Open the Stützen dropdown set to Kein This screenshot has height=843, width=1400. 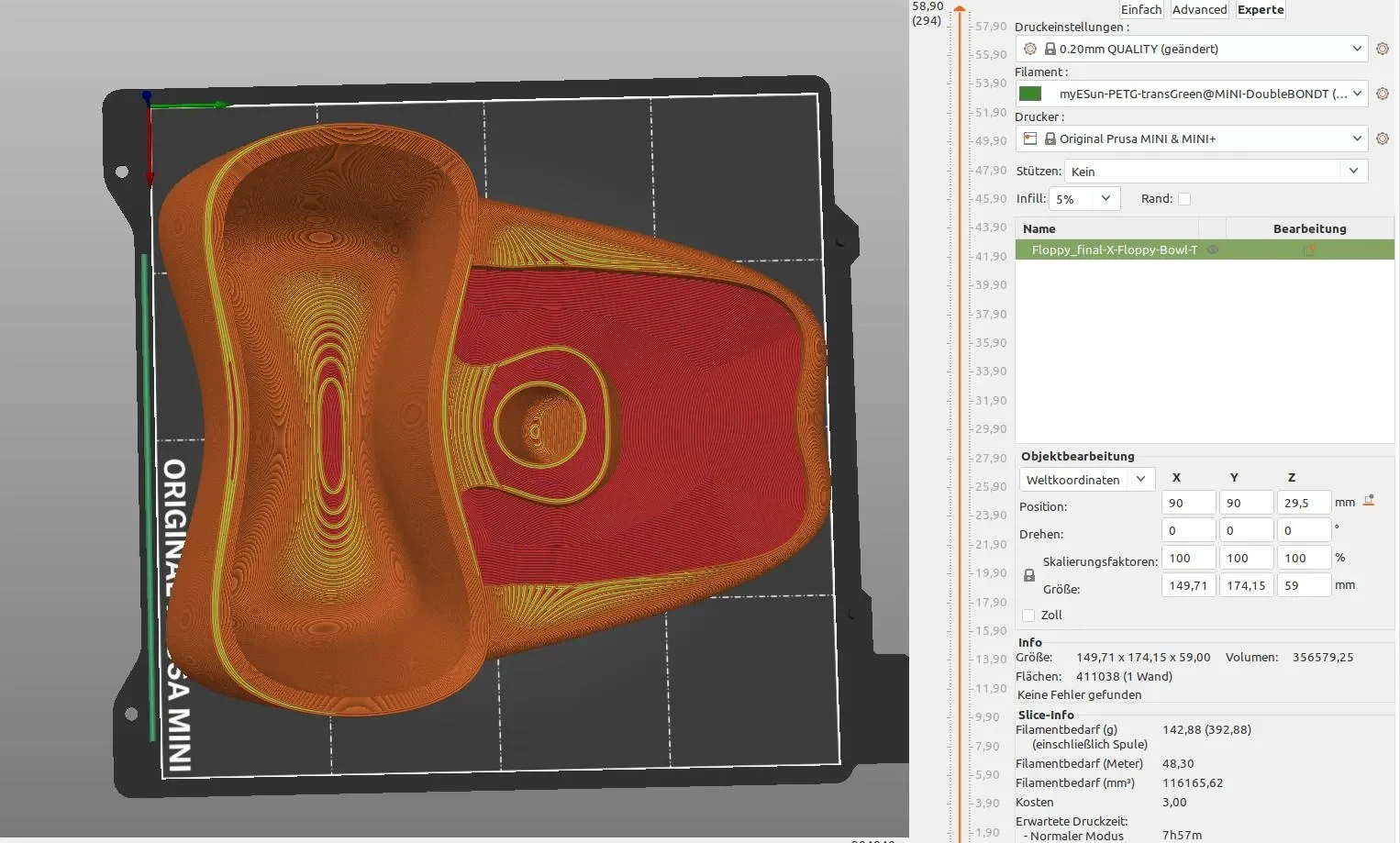pyautogui.click(x=1216, y=172)
